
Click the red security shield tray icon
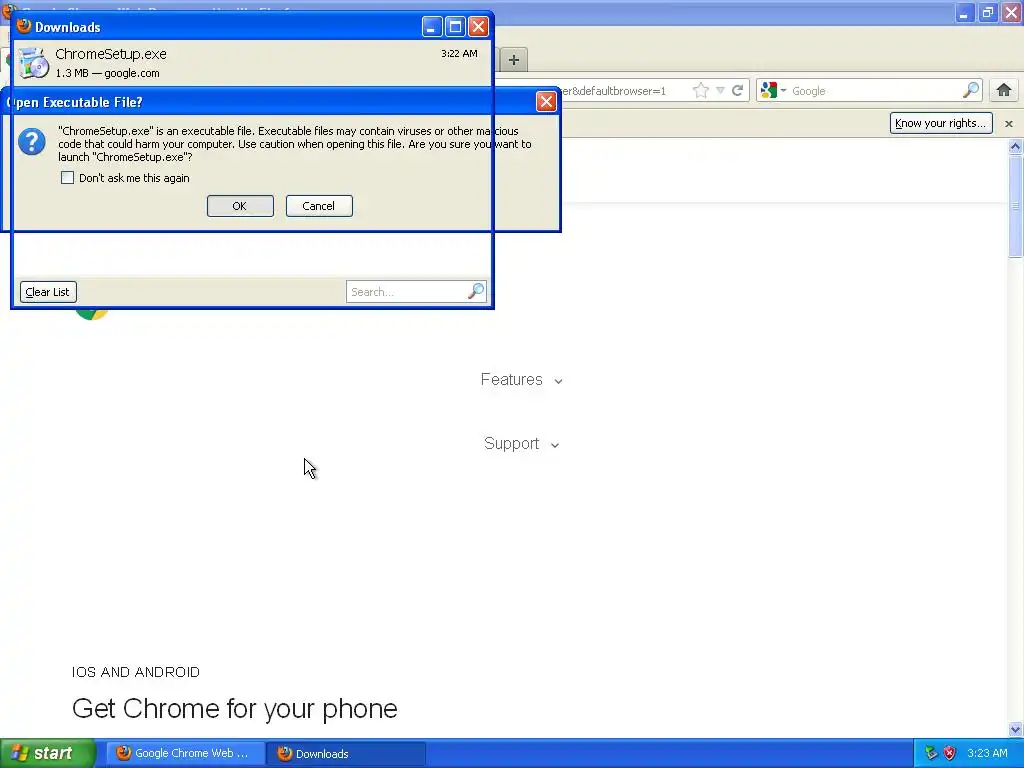(x=950, y=753)
